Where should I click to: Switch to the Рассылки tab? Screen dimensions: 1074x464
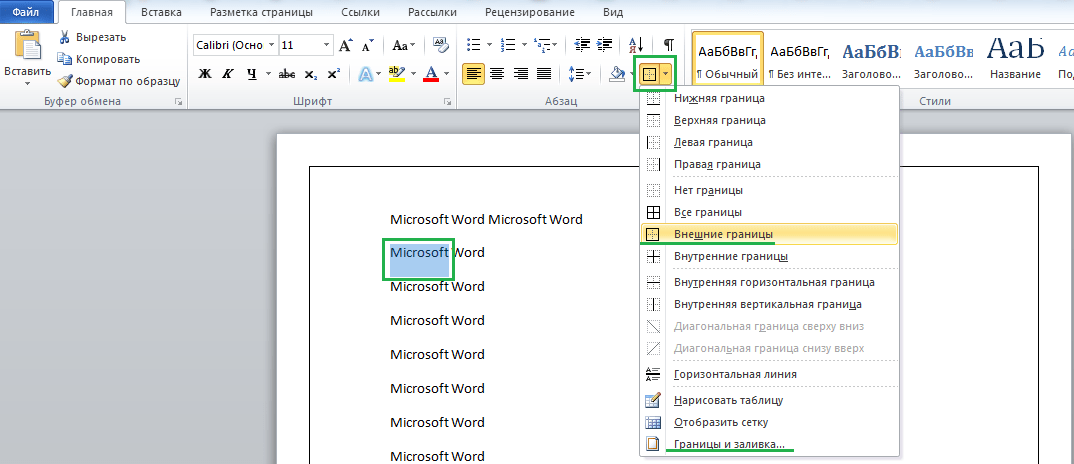tap(433, 12)
